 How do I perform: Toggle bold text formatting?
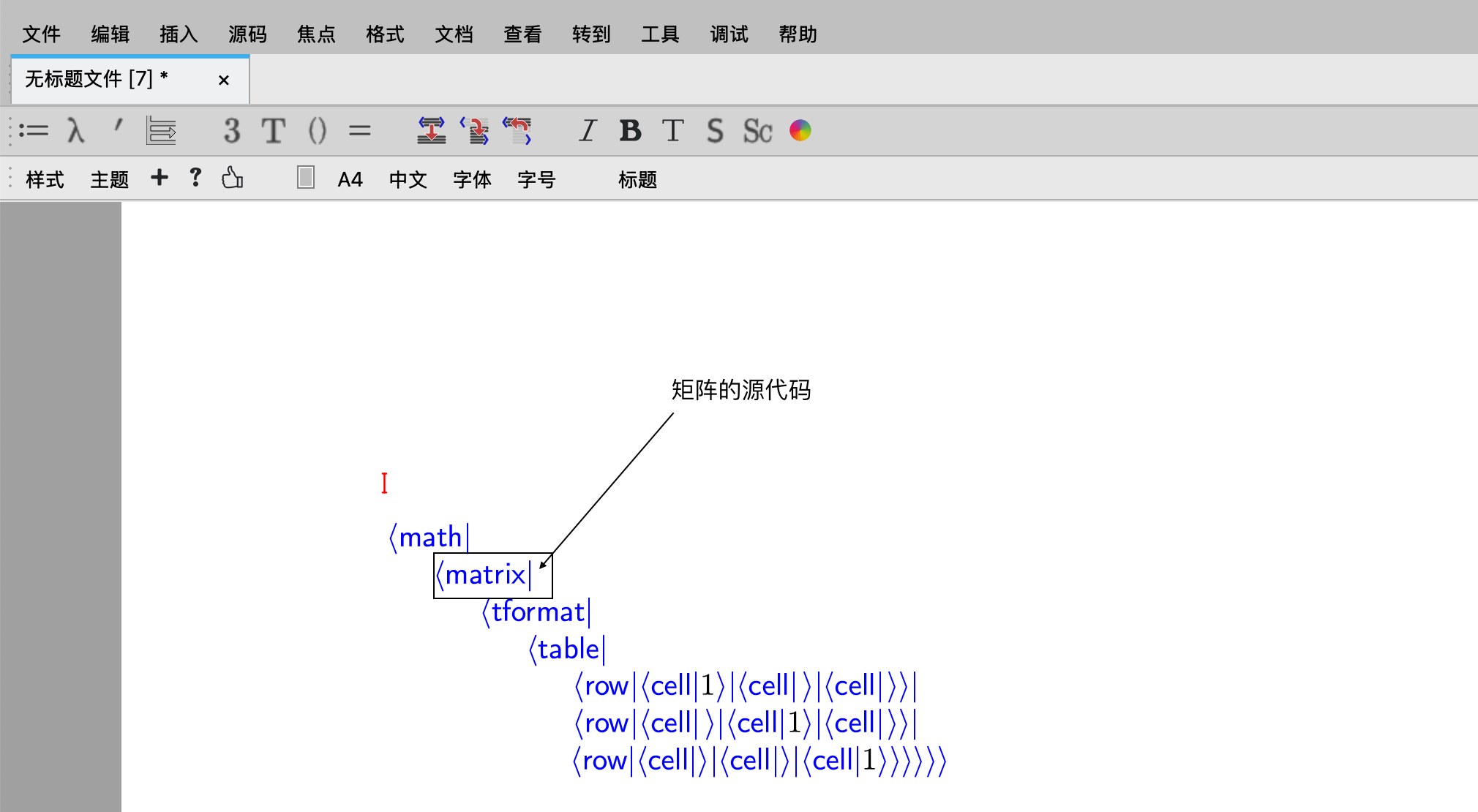pos(630,131)
